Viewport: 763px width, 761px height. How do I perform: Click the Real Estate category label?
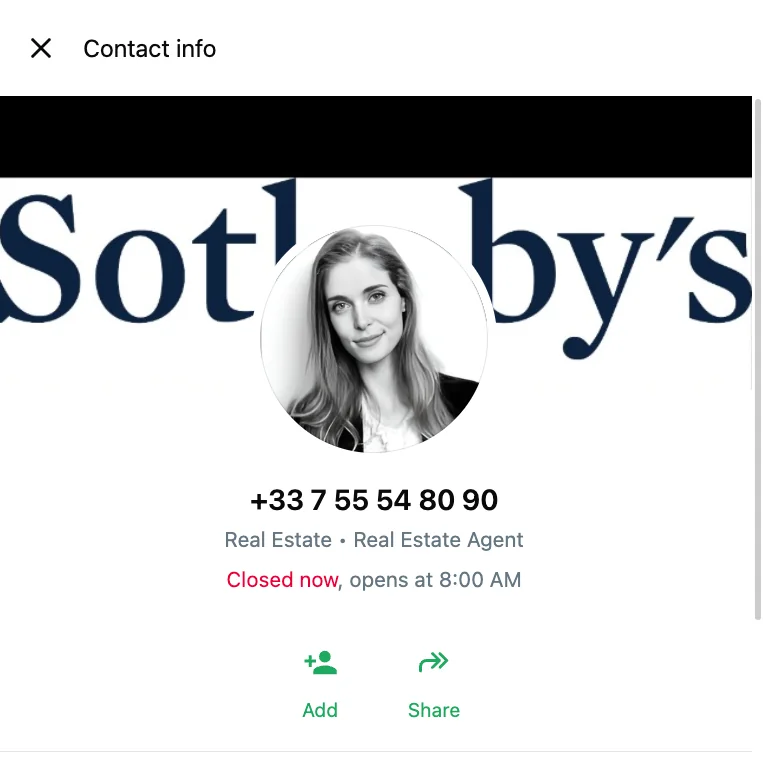[278, 540]
